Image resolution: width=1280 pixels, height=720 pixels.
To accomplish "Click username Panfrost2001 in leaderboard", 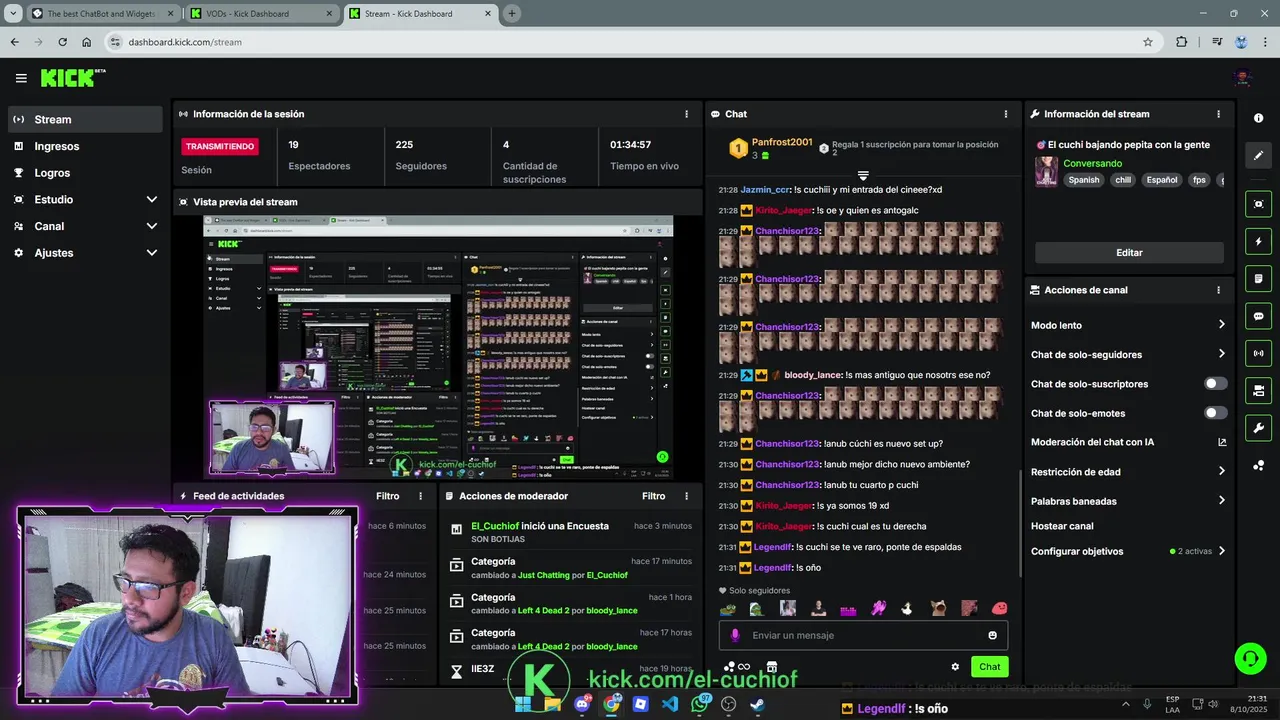I will point(782,142).
